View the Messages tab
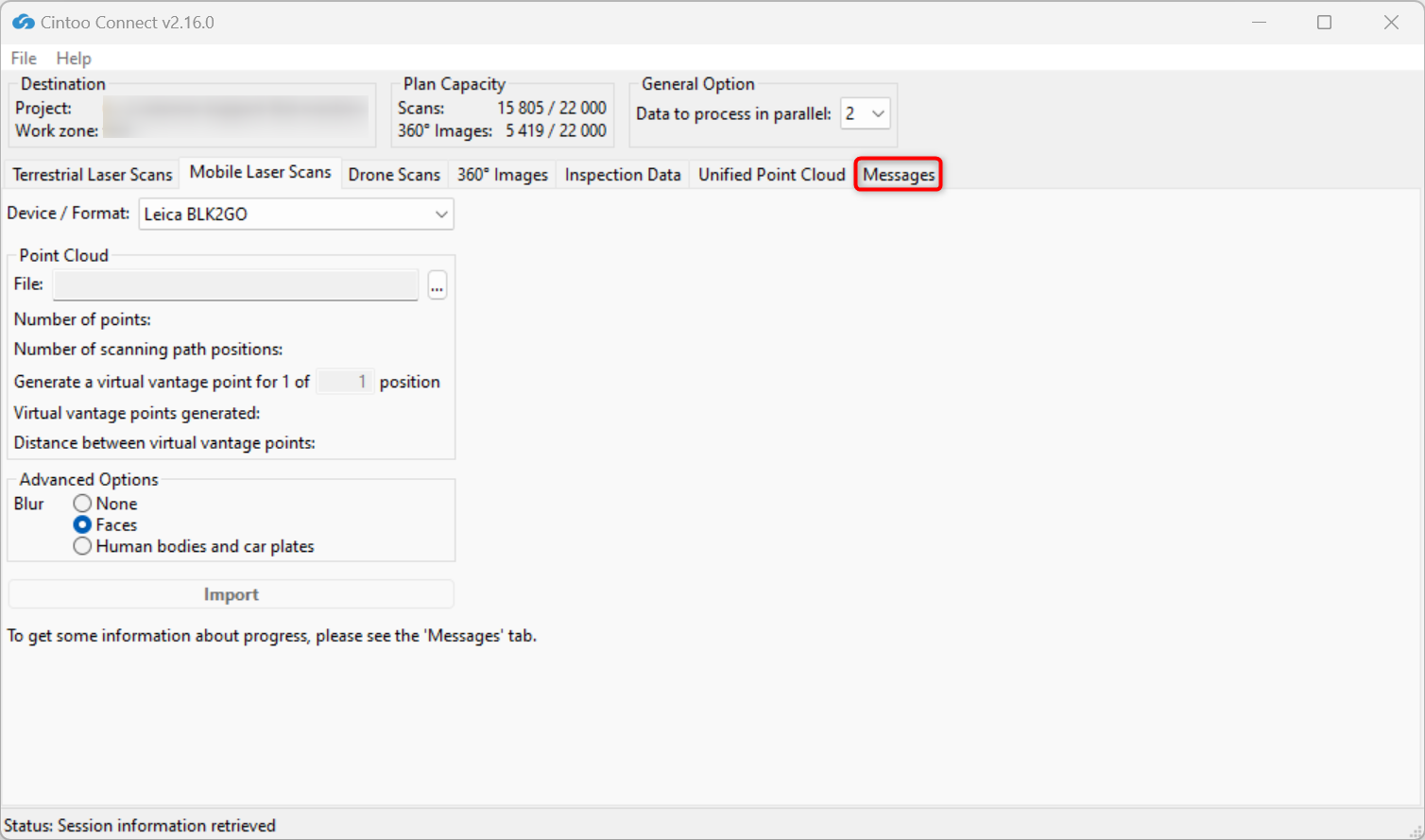1425x840 pixels. (x=899, y=175)
